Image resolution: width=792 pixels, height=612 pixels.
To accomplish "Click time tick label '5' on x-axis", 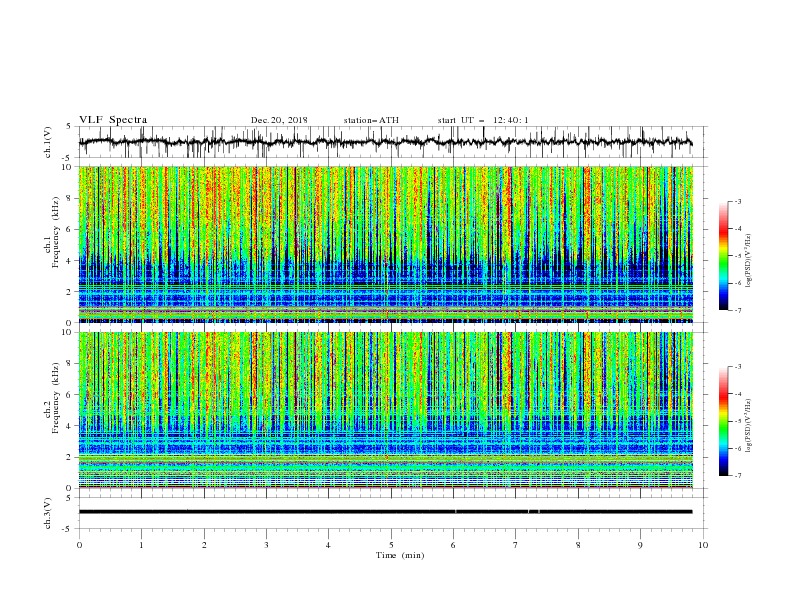I will click(x=391, y=545).
